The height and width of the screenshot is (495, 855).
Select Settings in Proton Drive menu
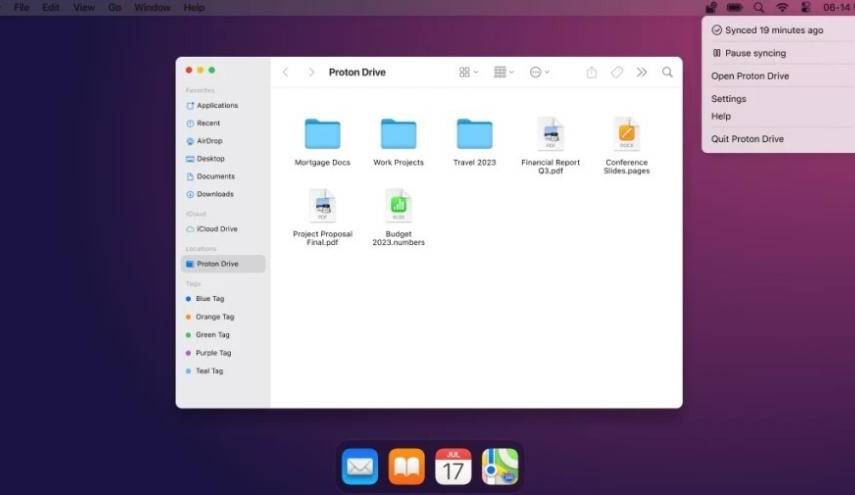[x=728, y=99]
